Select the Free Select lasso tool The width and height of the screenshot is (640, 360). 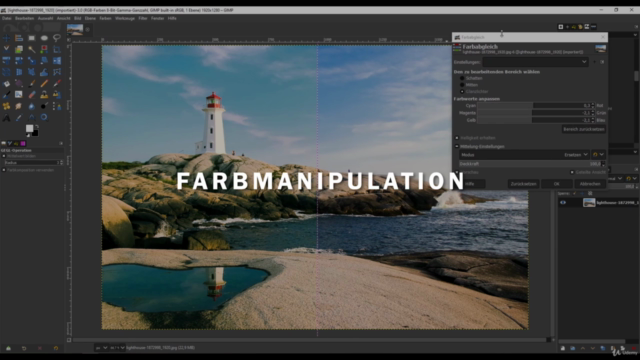tap(57, 38)
